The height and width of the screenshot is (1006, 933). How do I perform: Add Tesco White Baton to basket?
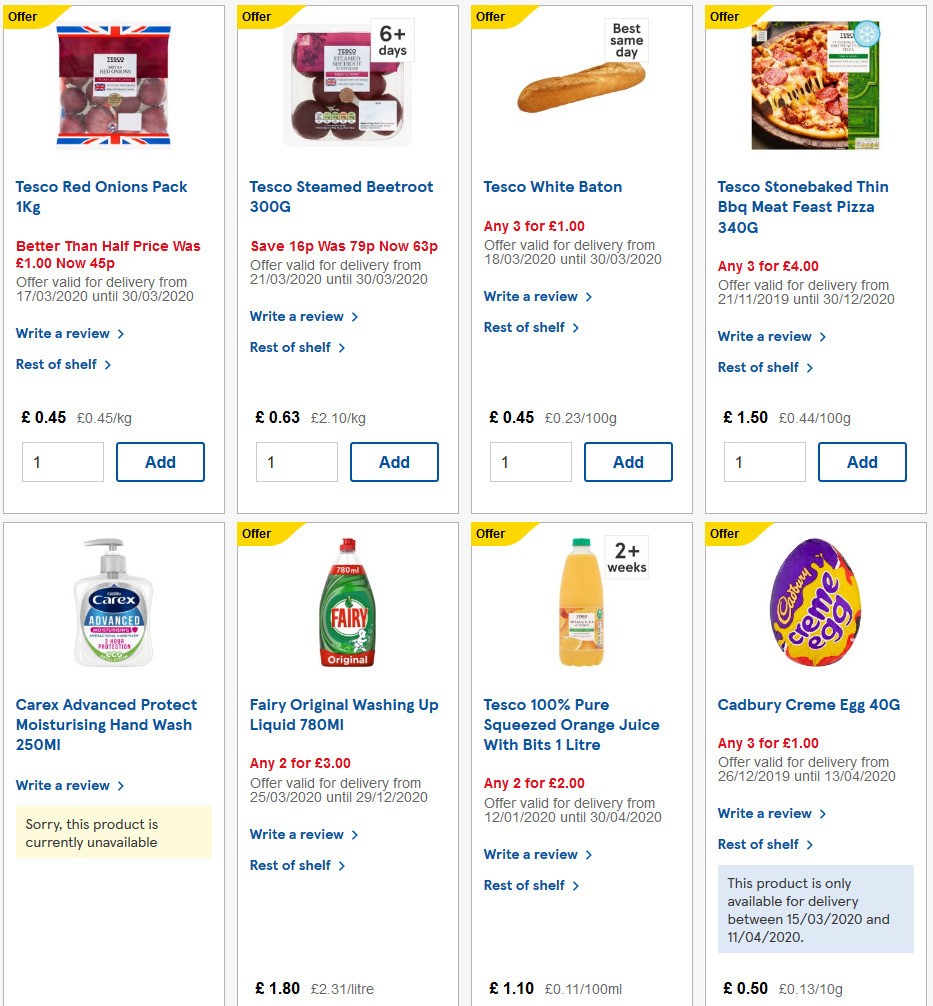tap(628, 462)
